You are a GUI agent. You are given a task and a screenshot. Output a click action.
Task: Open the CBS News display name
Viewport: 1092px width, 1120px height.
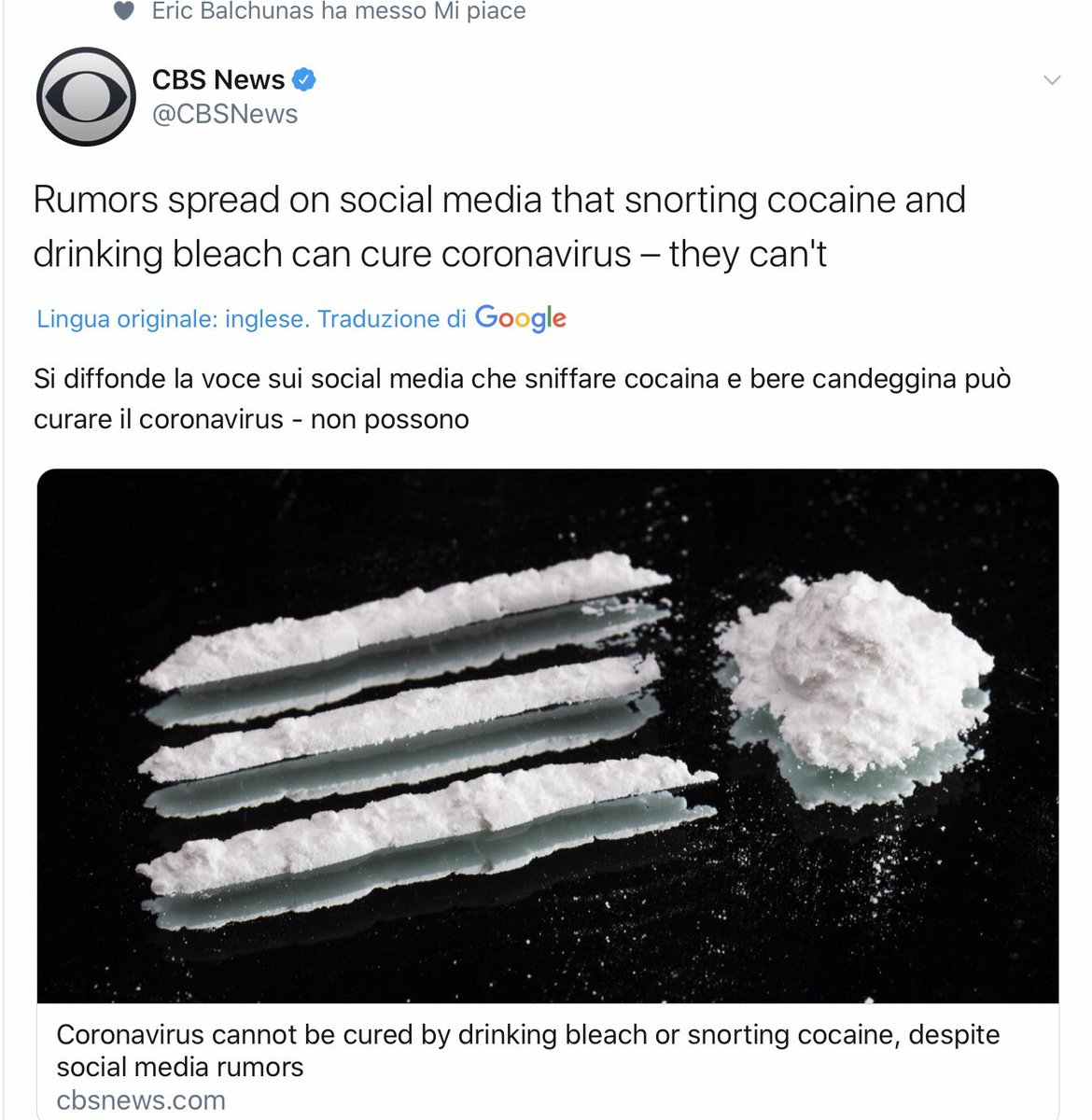[x=218, y=79]
